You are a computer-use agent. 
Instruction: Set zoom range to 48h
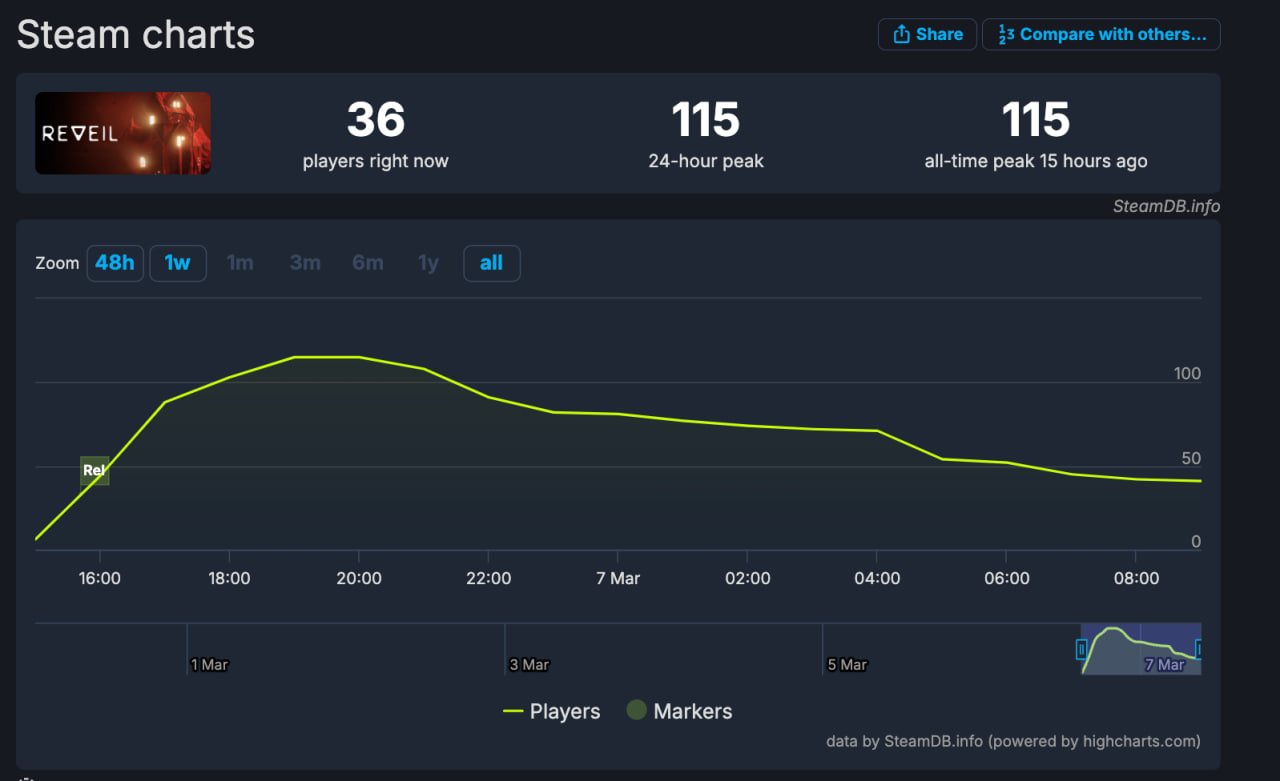(x=115, y=263)
